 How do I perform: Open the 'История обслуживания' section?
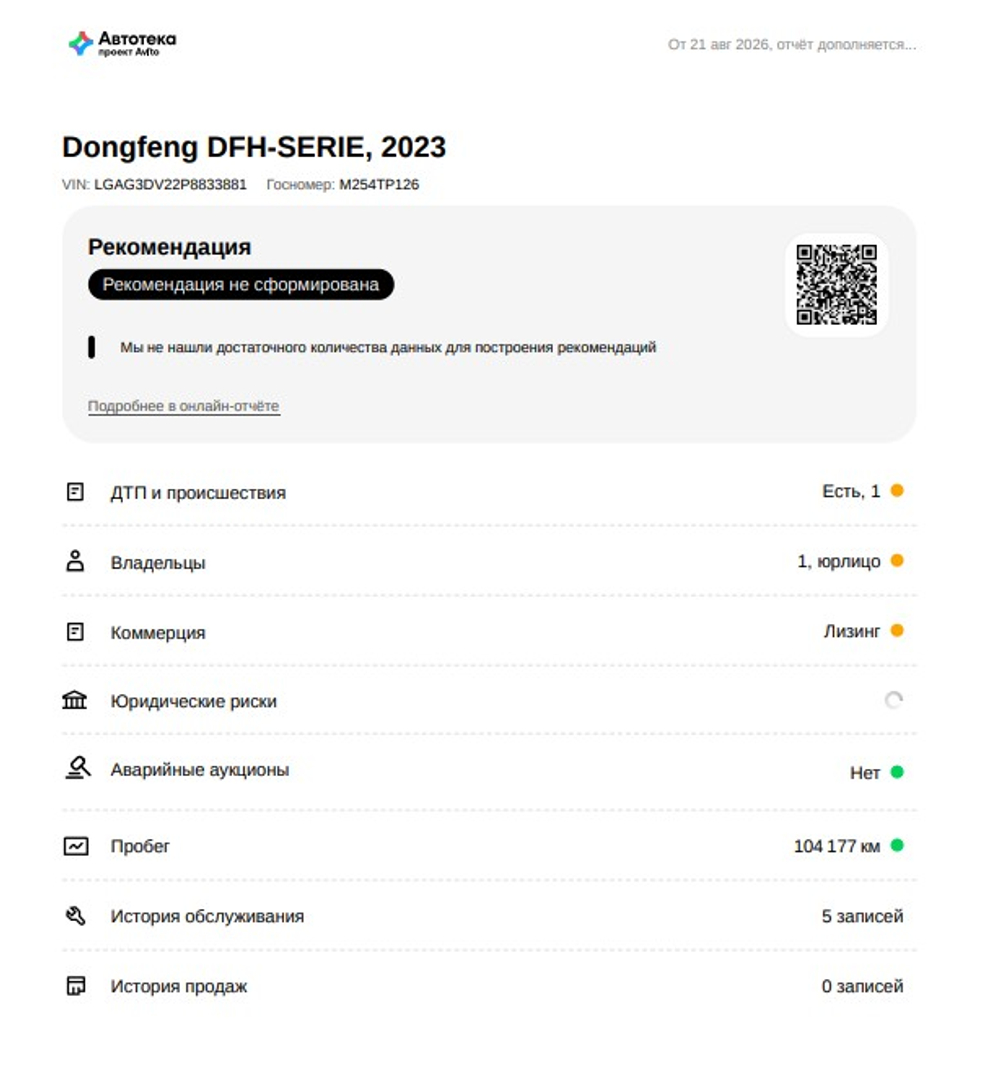point(489,916)
